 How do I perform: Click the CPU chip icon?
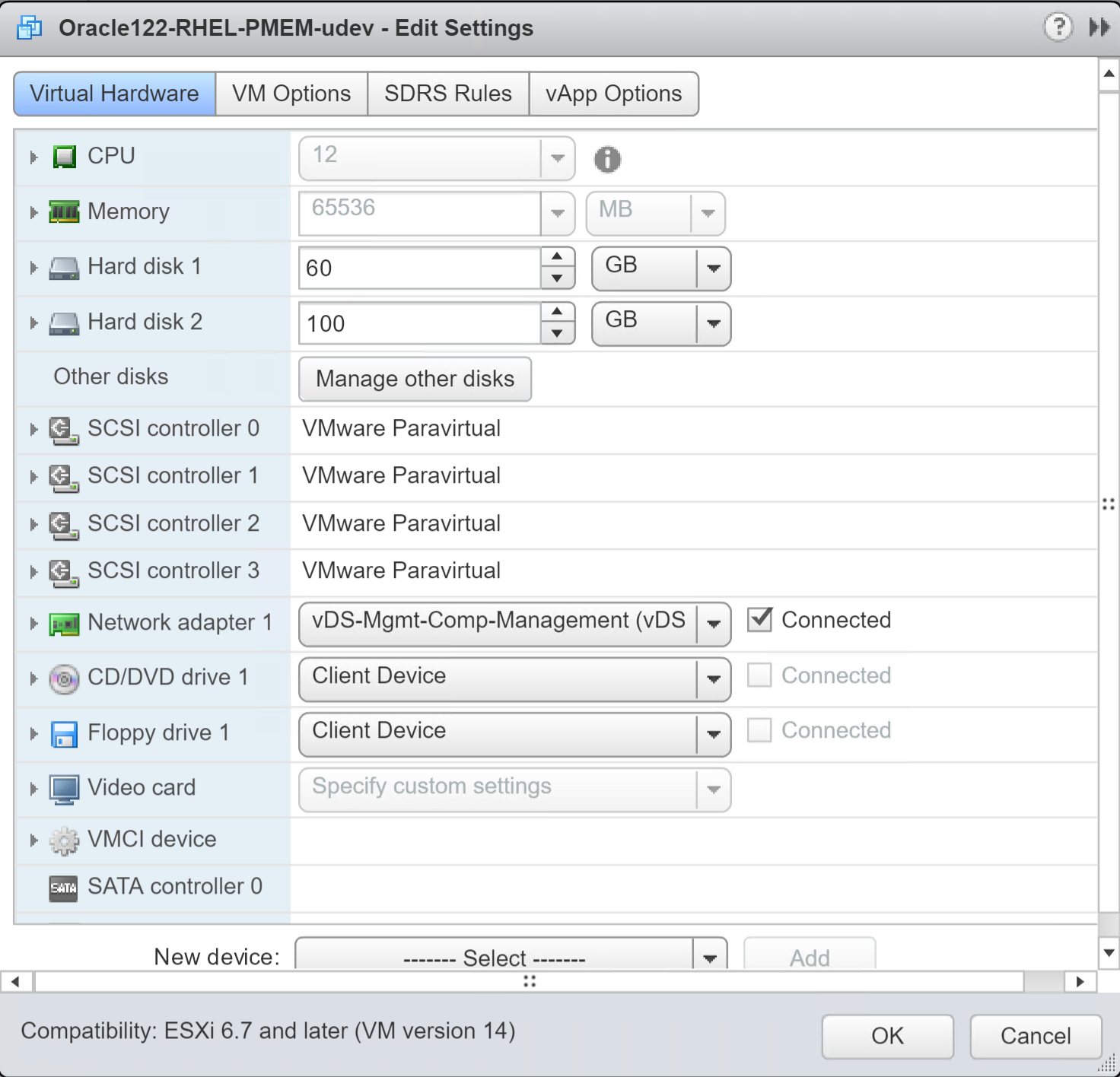[x=65, y=157]
